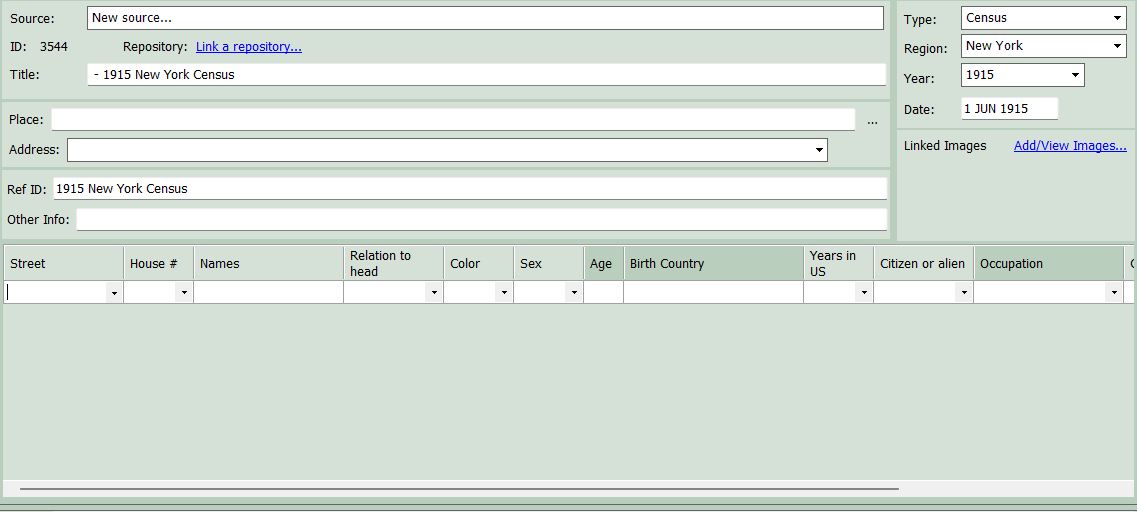Click the Other Info input field
The height and width of the screenshot is (512, 1137).
pyautogui.click(x=481, y=220)
